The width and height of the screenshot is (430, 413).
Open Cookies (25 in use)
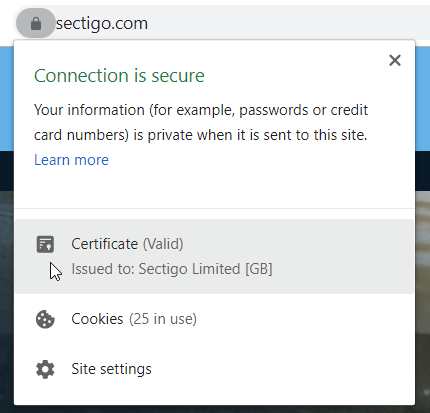point(214,319)
